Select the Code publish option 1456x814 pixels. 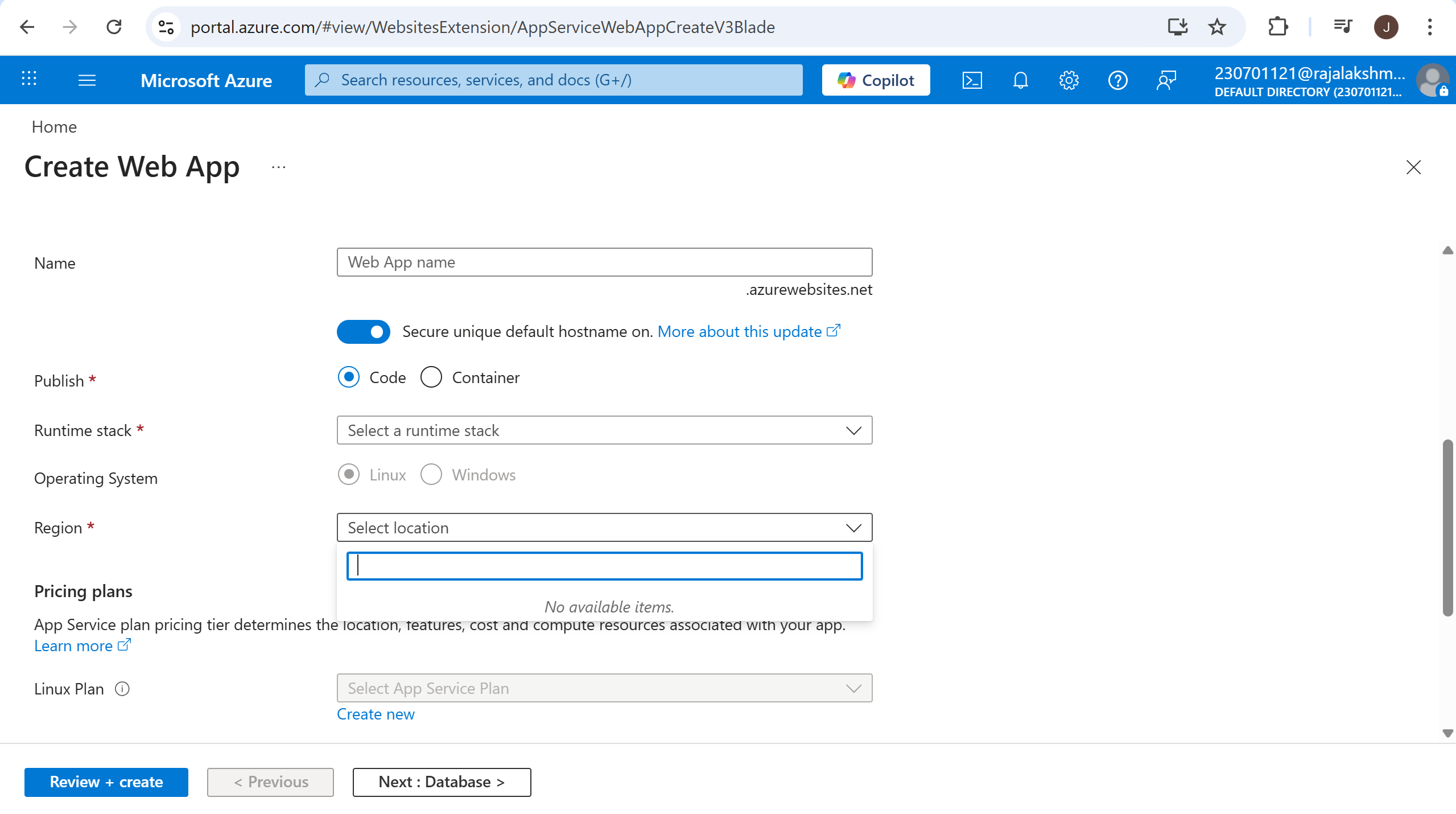[x=349, y=377]
